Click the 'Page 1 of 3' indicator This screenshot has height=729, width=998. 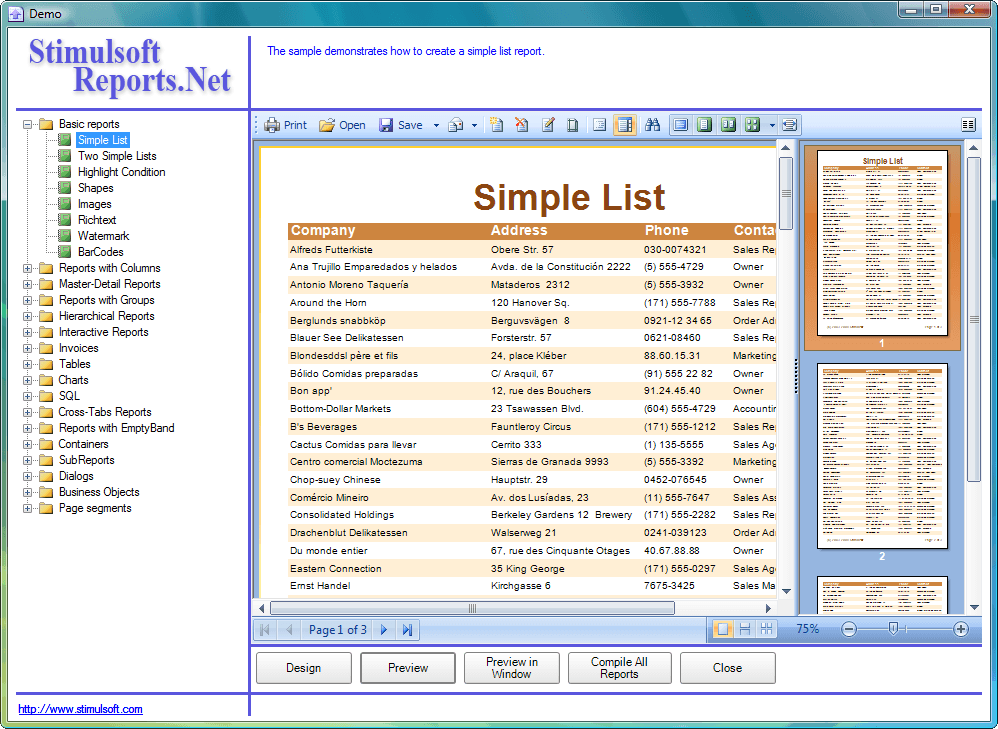tap(338, 630)
